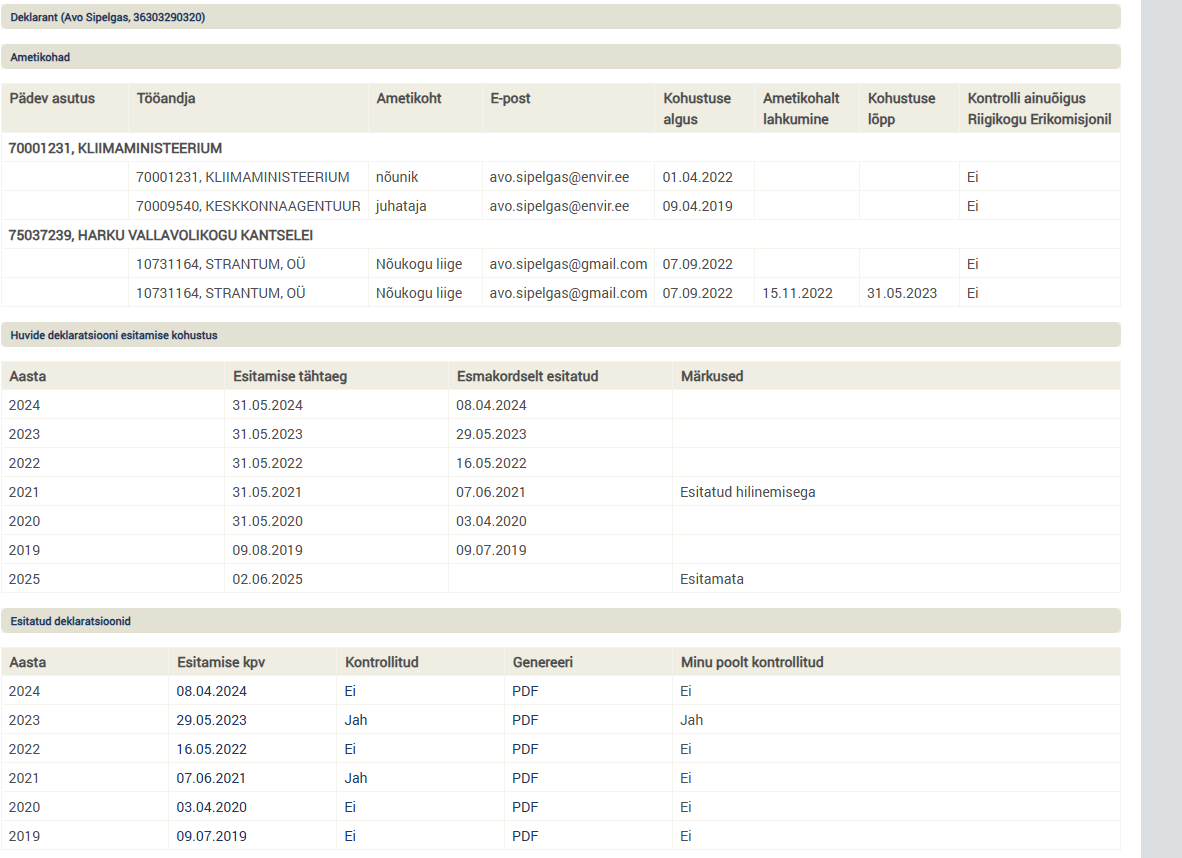The width and height of the screenshot is (1182, 858).
Task: Click 70009540, KESKKONNAAGENTUUR employer cell
Action: [248, 206]
